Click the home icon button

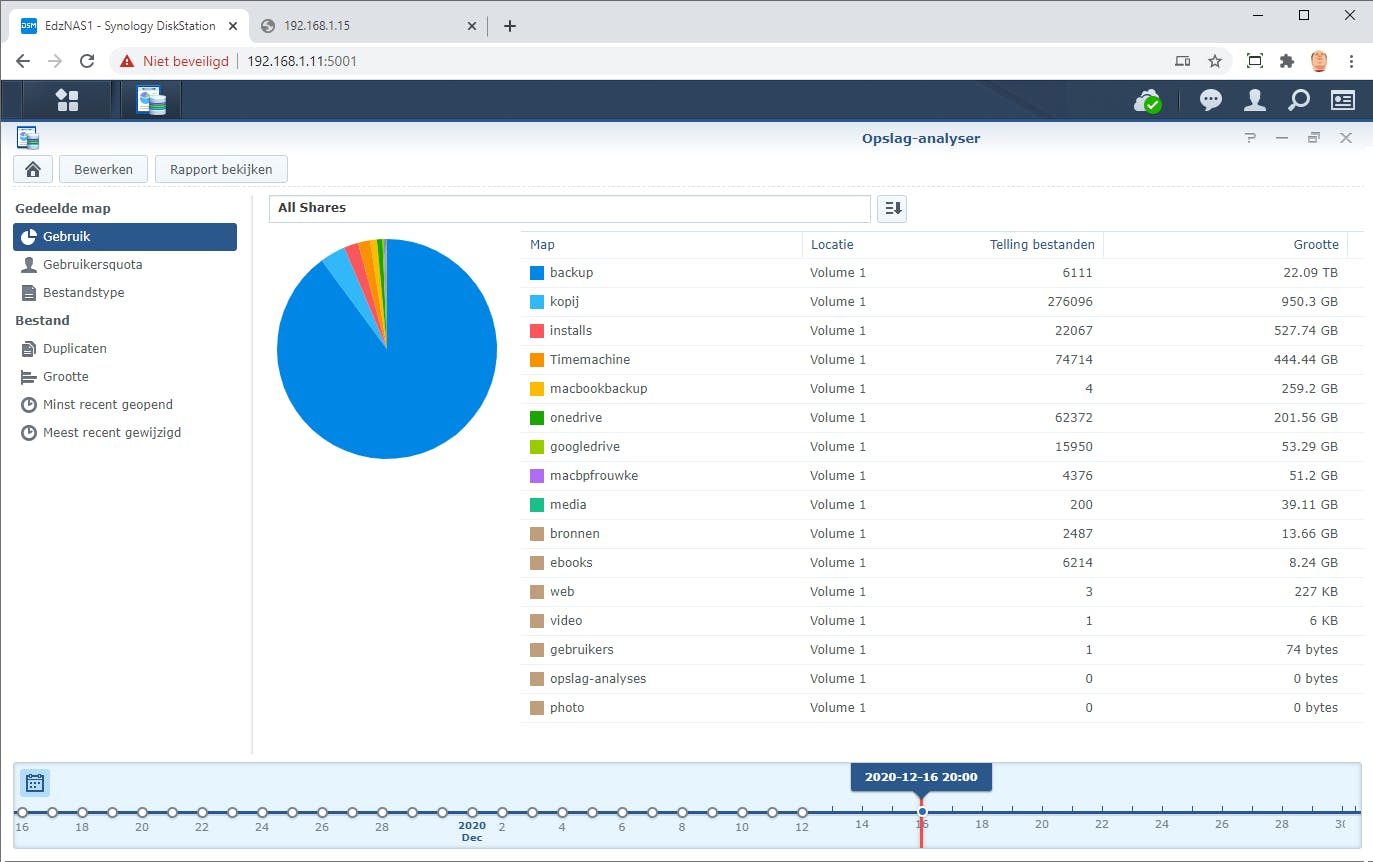32,169
